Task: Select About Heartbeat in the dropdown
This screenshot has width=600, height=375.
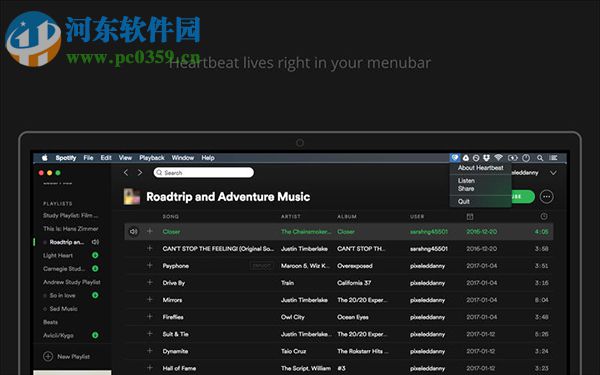Action: click(481, 168)
